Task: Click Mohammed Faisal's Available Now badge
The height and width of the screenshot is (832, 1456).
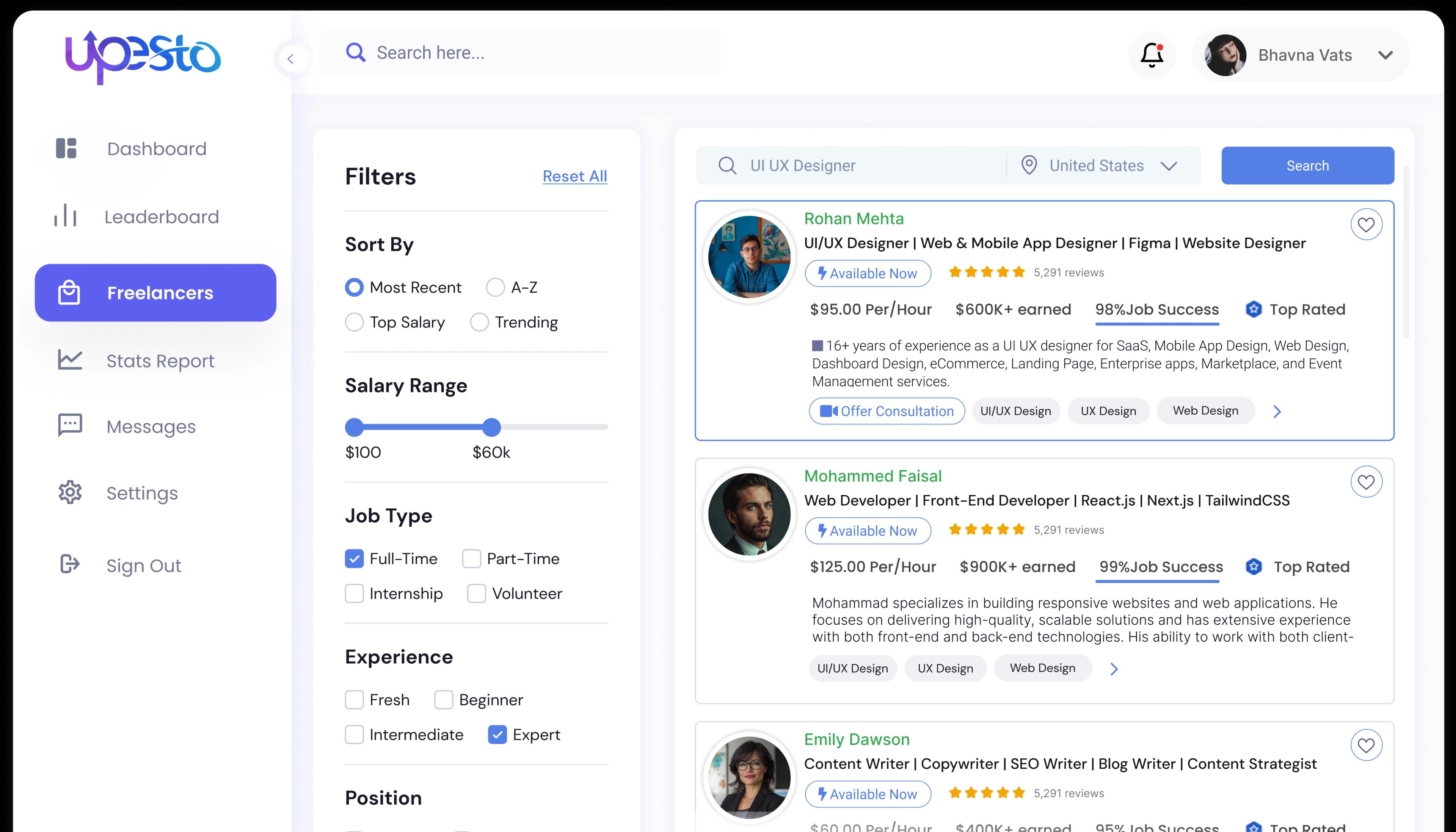Action: click(x=868, y=530)
